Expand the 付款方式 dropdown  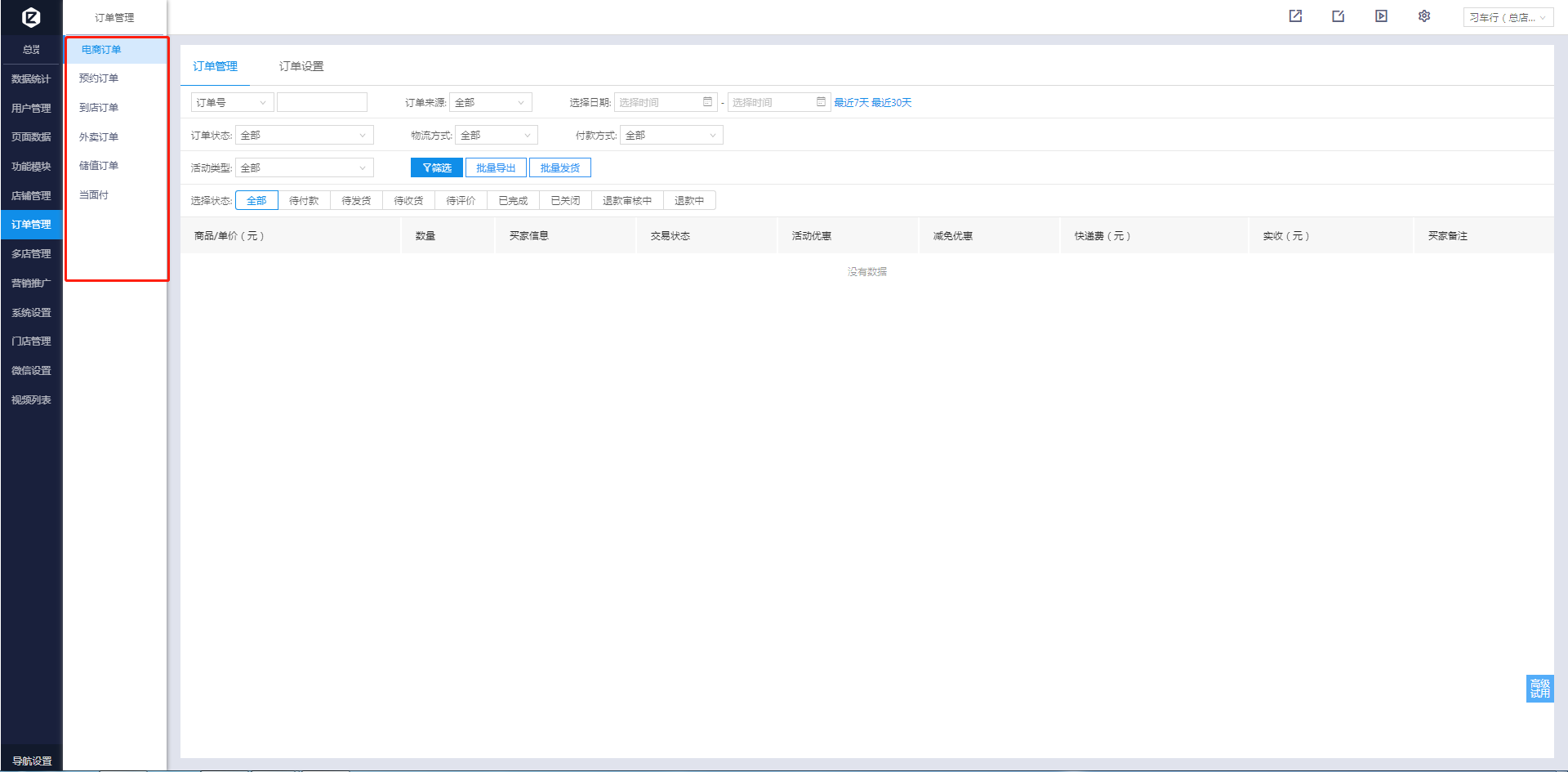[x=670, y=136]
